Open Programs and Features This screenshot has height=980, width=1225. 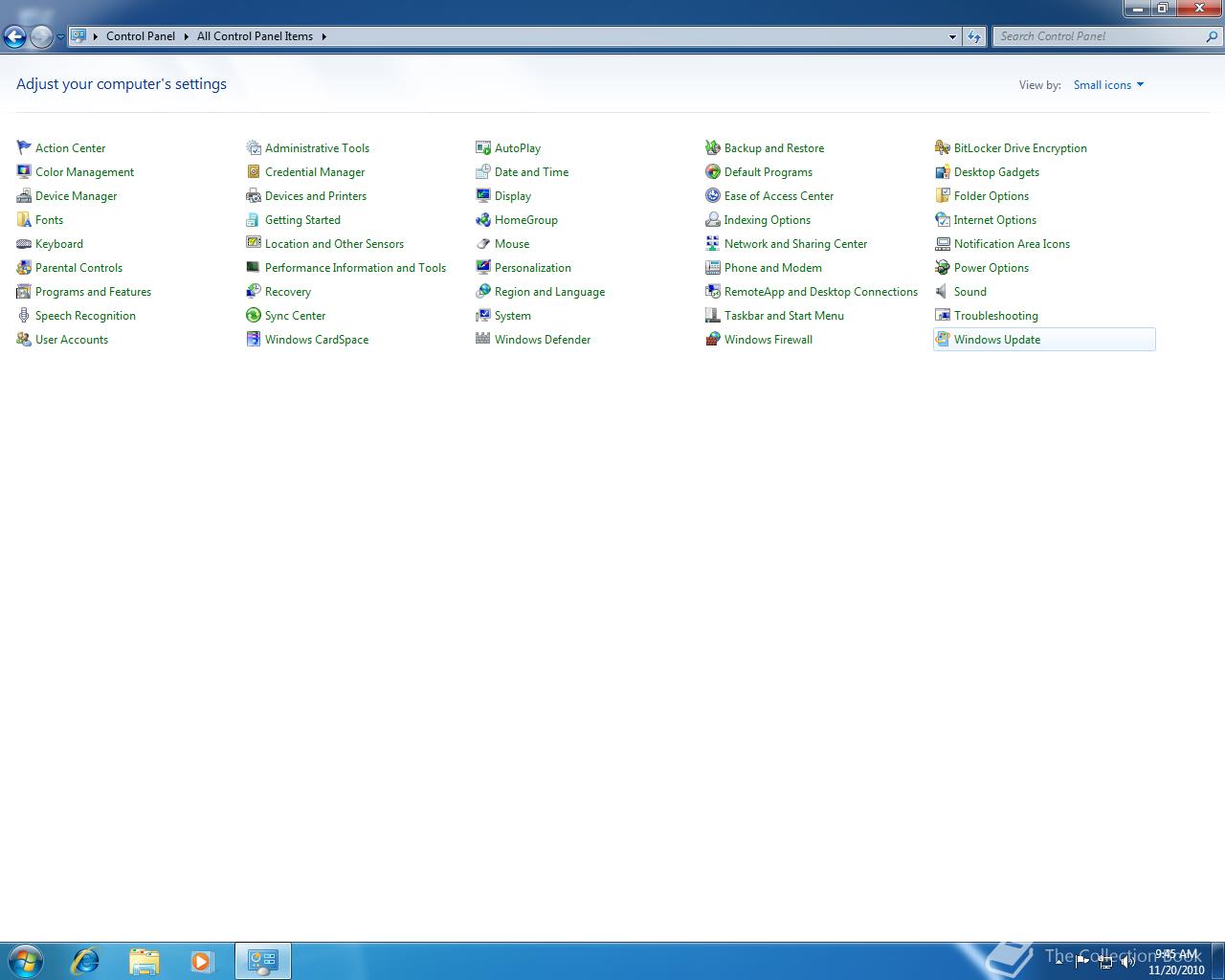click(x=93, y=292)
